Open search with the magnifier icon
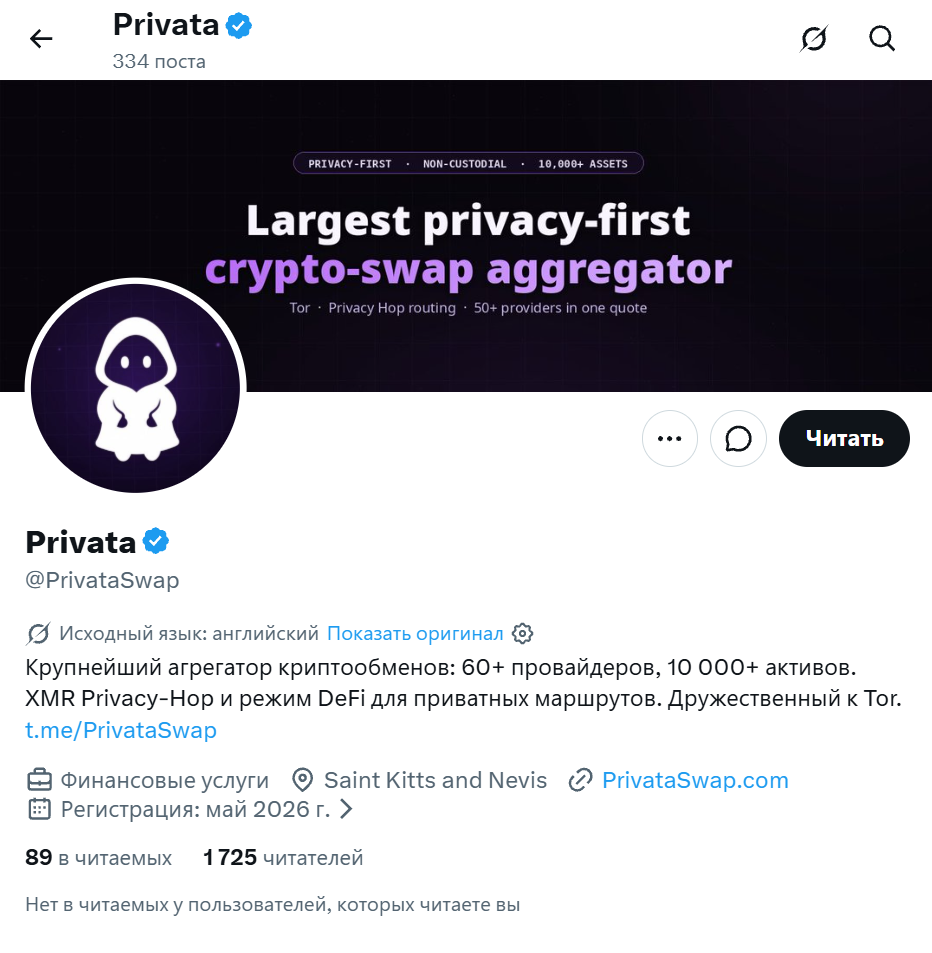Screen dimensions: 932x953 pyautogui.click(x=882, y=39)
